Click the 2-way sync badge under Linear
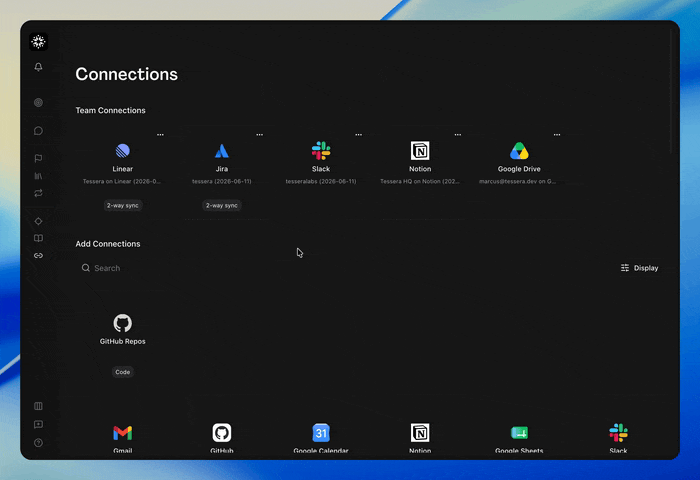The height and width of the screenshot is (480, 700). (123, 205)
